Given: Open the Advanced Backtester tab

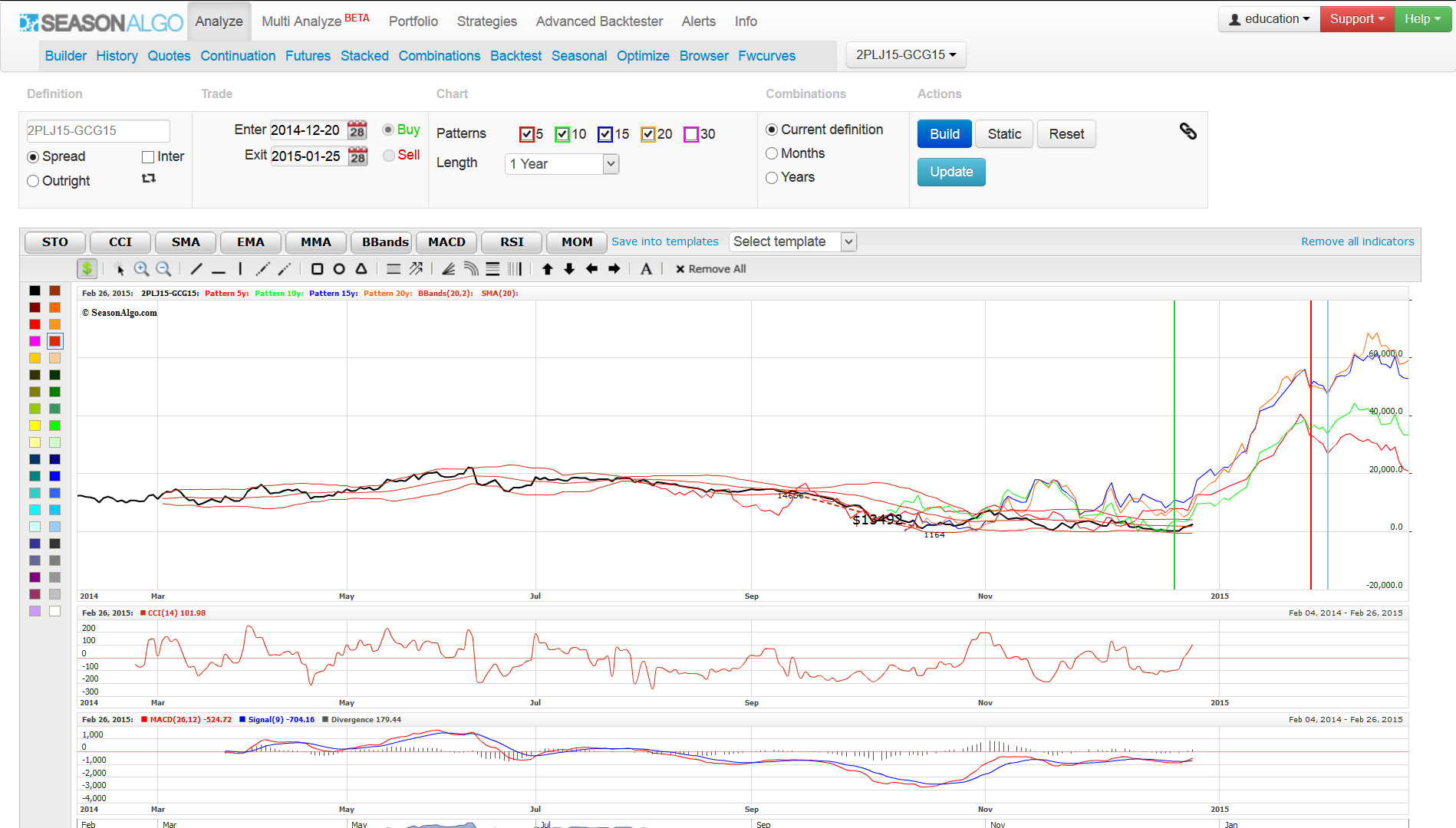Looking at the screenshot, I should coord(599,21).
